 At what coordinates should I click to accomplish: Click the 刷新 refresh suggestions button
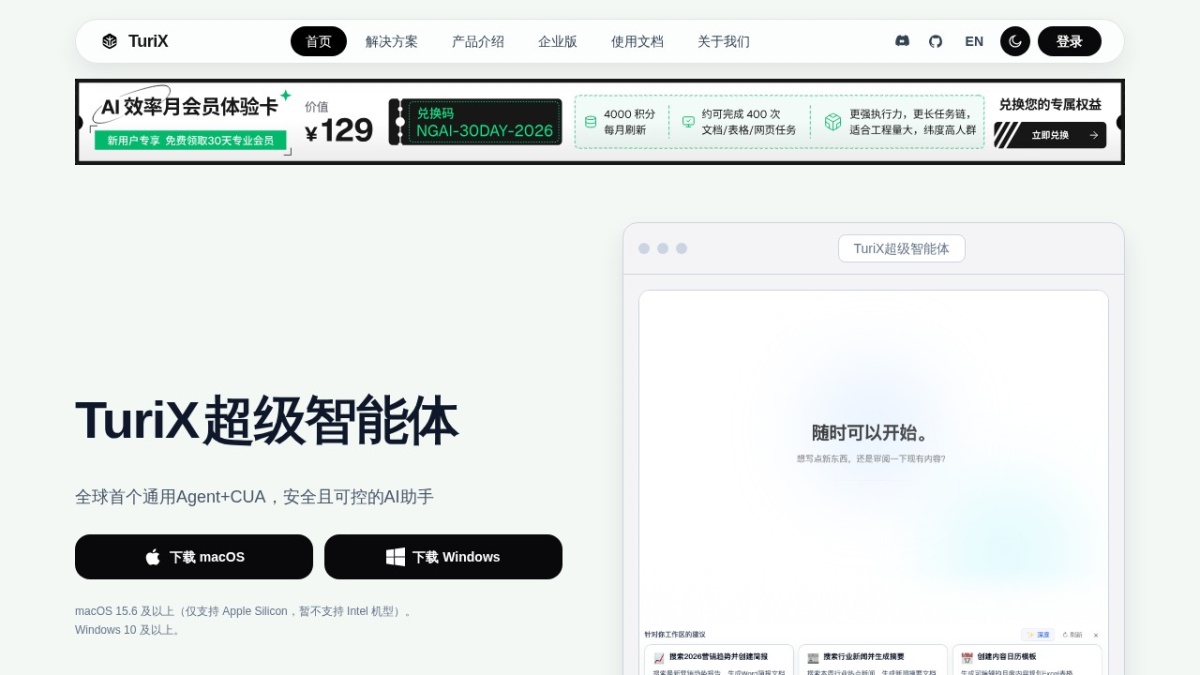1072,635
